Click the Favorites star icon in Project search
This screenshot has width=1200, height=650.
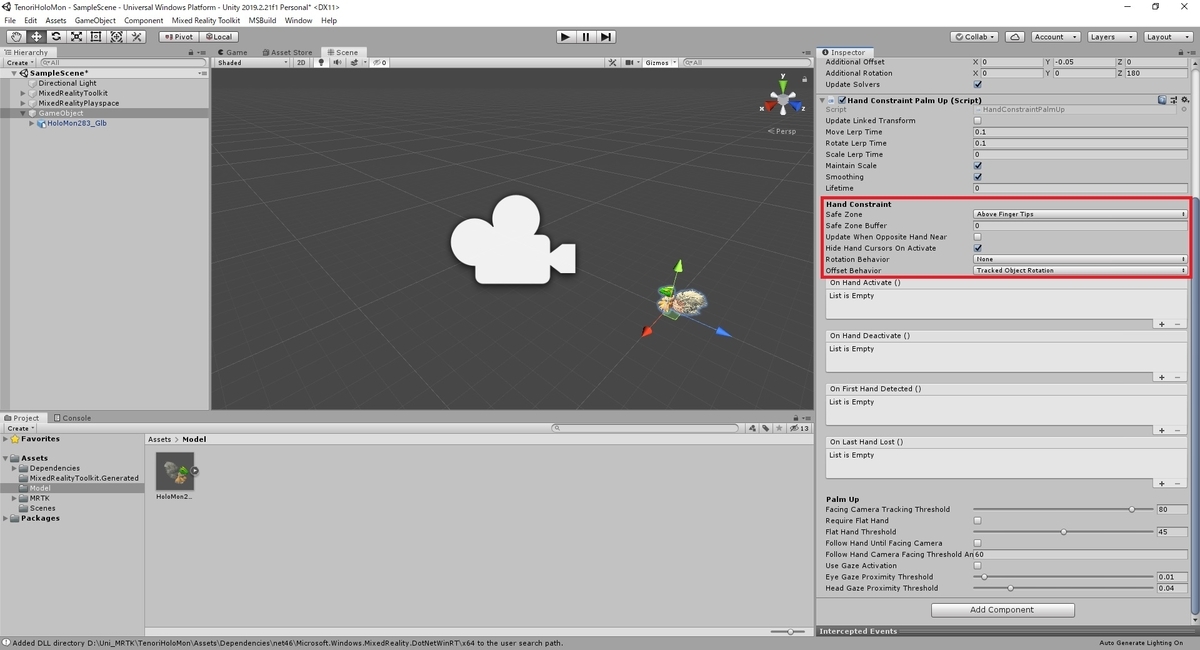click(778, 428)
